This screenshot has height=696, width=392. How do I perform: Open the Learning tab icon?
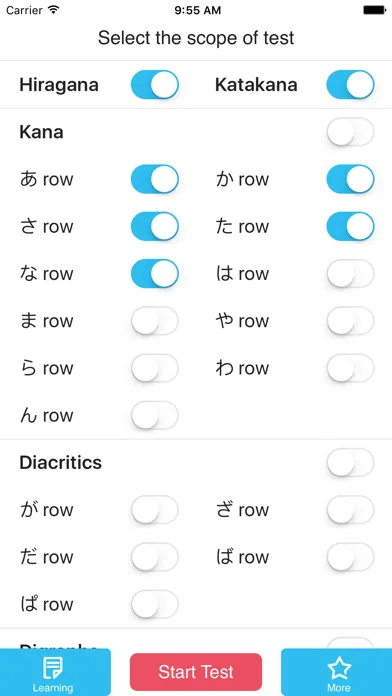pyautogui.click(x=53, y=668)
